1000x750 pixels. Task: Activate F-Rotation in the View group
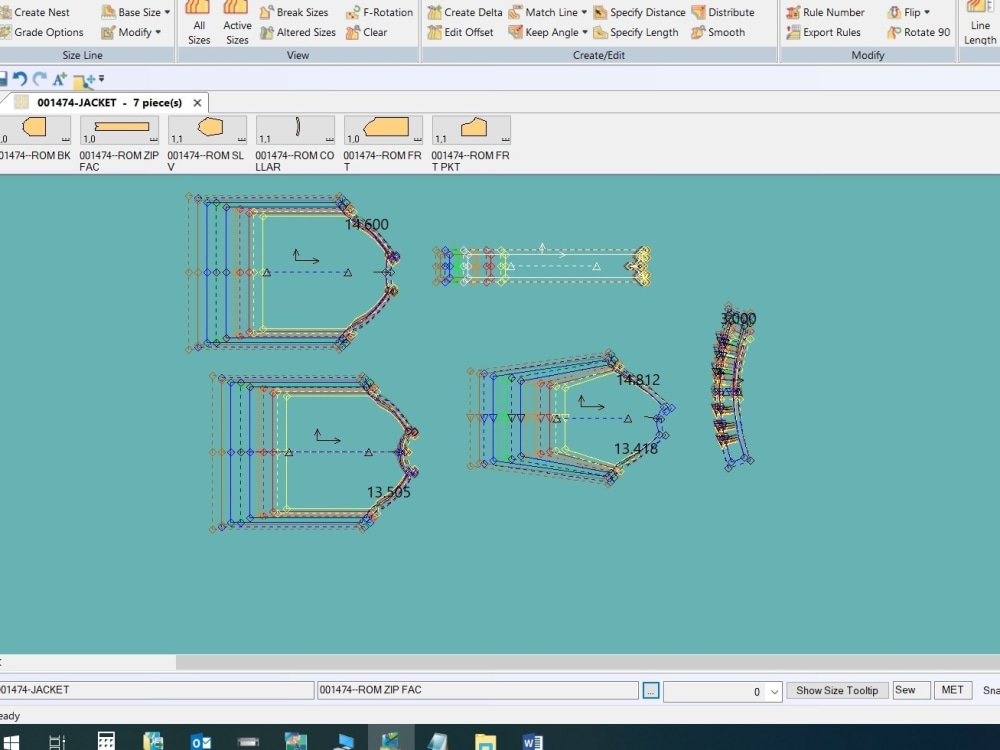pyautogui.click(x=378, y=12)
